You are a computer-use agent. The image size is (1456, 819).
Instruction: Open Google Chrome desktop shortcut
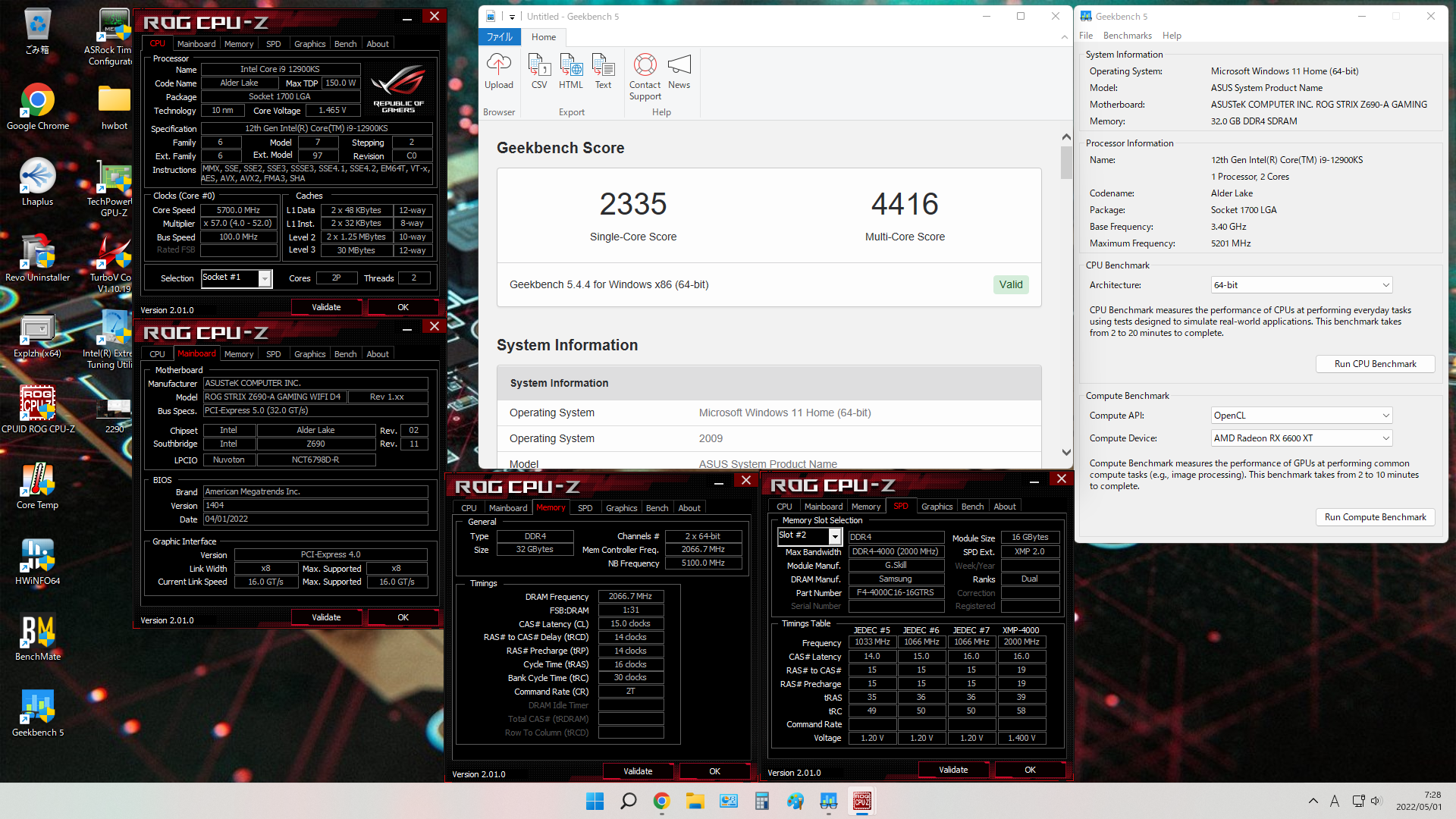38,107
